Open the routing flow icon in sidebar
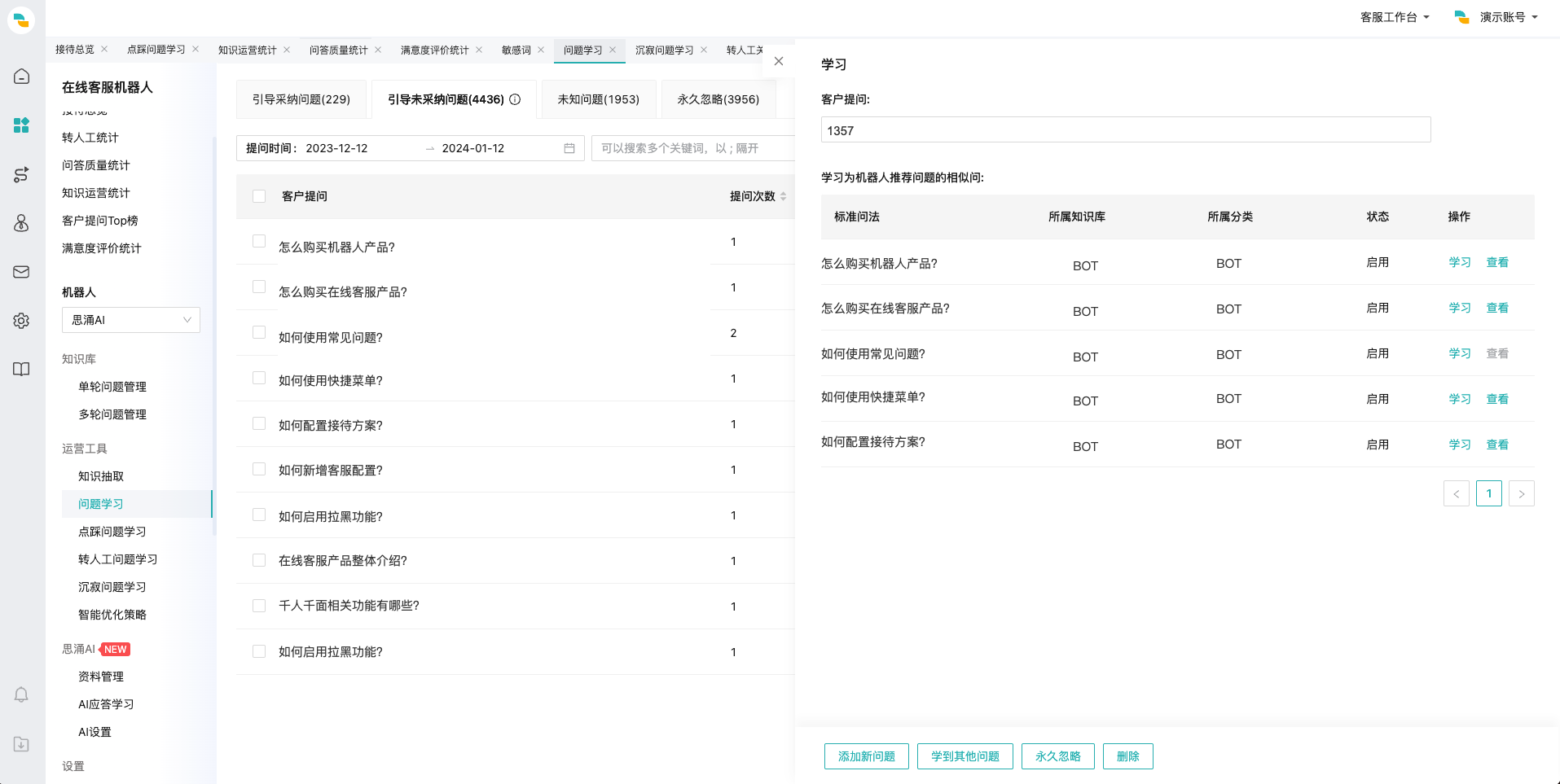Image resolution: width=1560 pixels, height=784 pixels. pos(22,174)
